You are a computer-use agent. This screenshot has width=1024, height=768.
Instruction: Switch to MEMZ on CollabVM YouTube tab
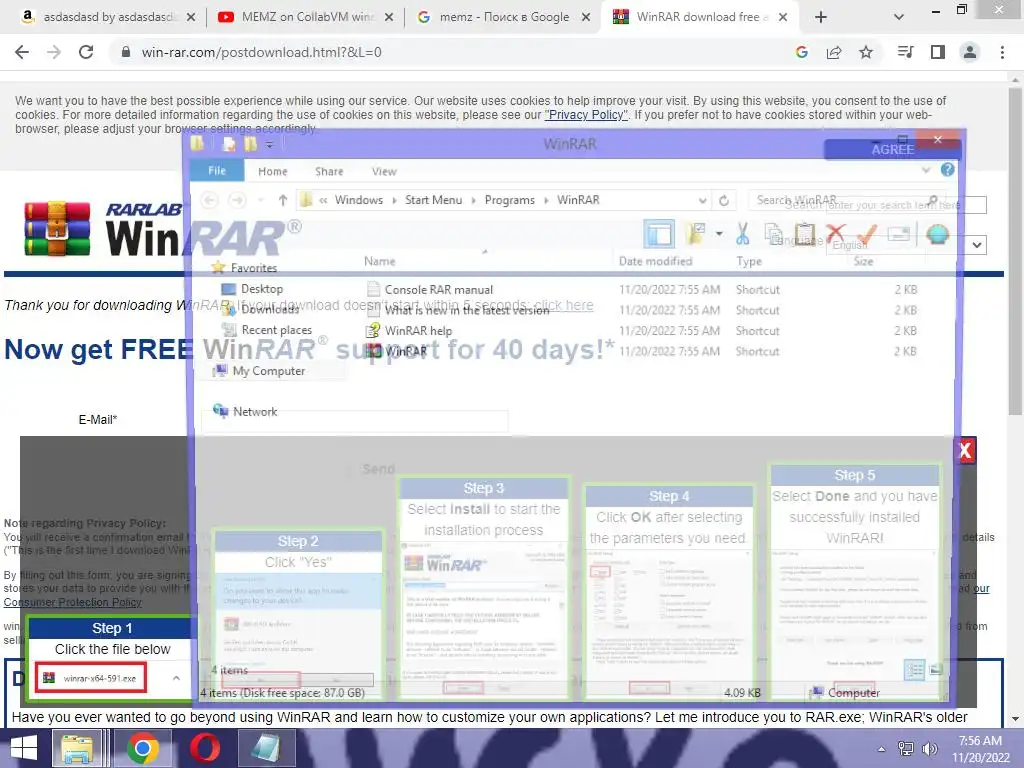[307, 17]
